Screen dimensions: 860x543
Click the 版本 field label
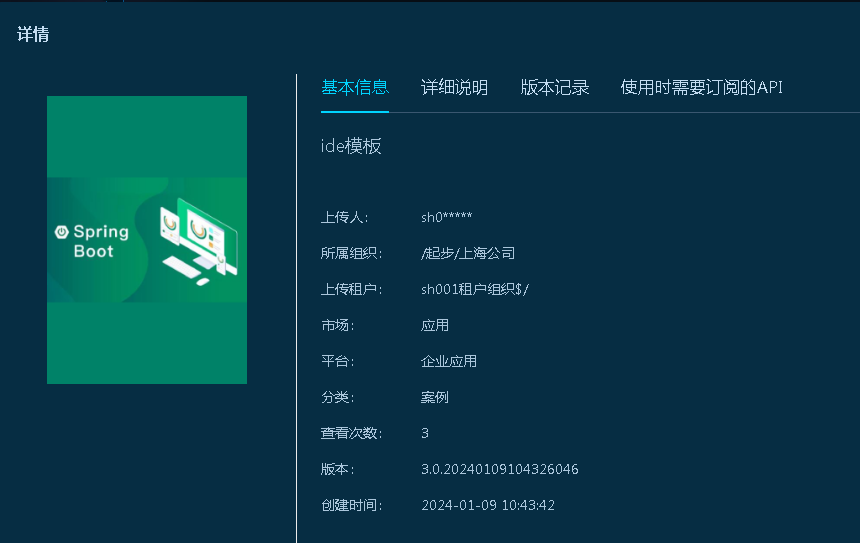tap(337, 470)
